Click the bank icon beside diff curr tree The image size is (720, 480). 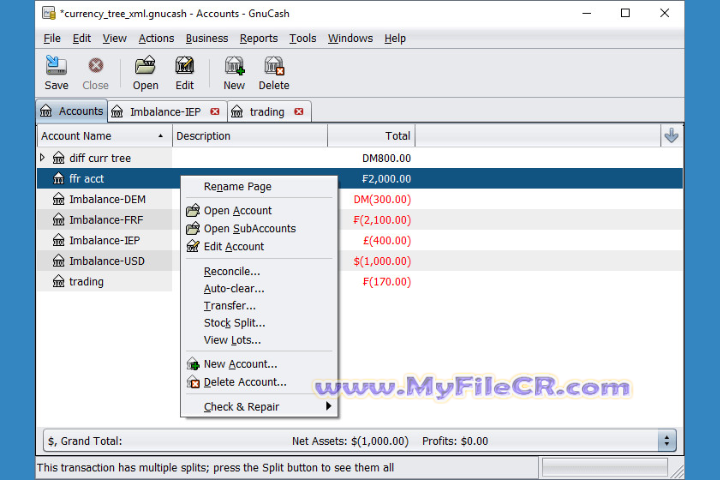click(x=58, y=158)
